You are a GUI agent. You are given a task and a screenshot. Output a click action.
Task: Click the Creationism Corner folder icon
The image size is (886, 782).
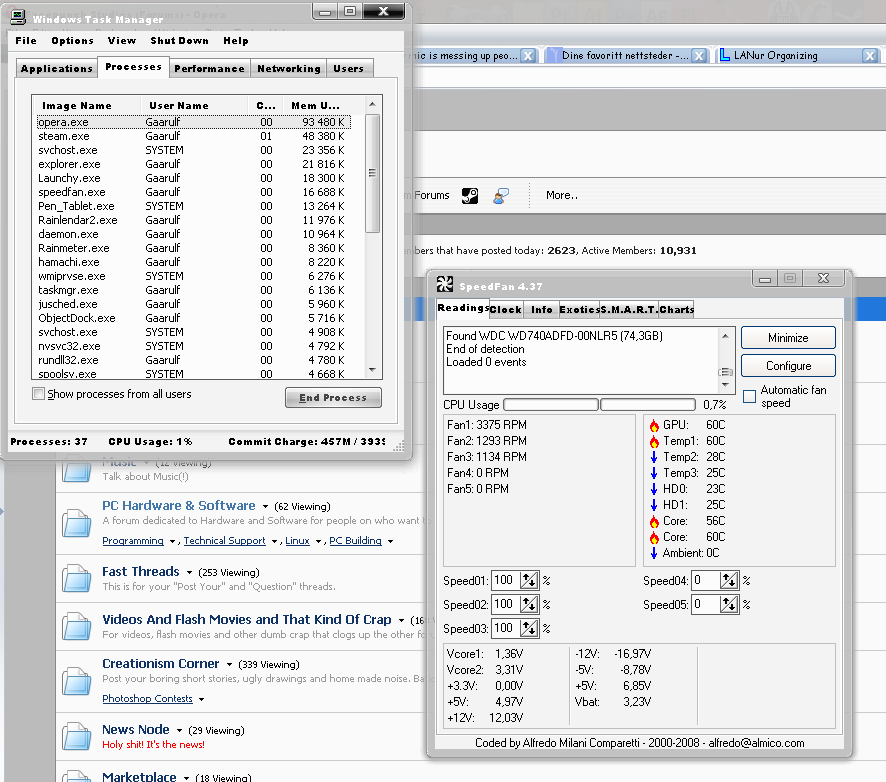[x=76, y=680]
